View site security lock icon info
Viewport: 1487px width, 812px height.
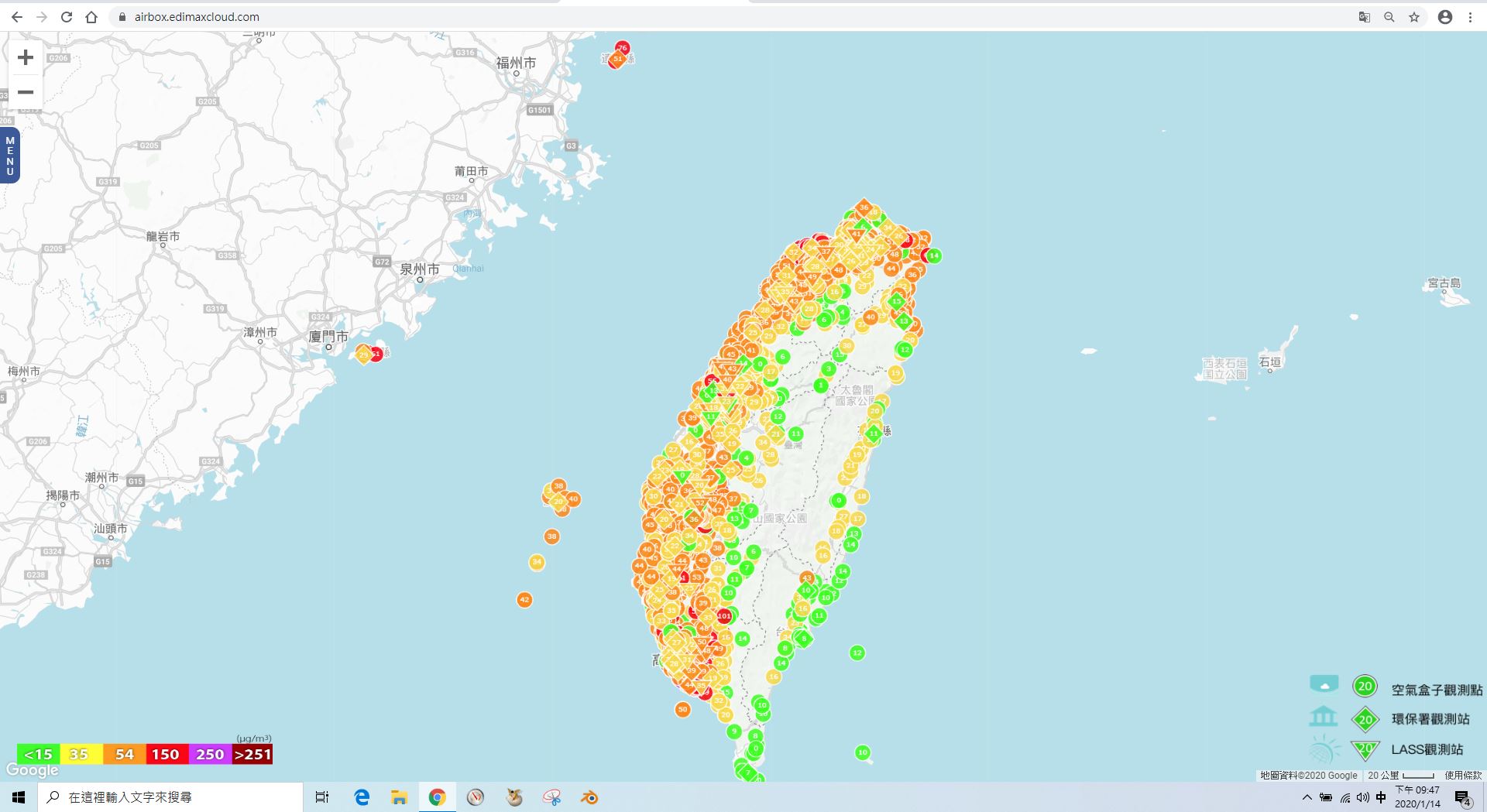coord(122,17)
